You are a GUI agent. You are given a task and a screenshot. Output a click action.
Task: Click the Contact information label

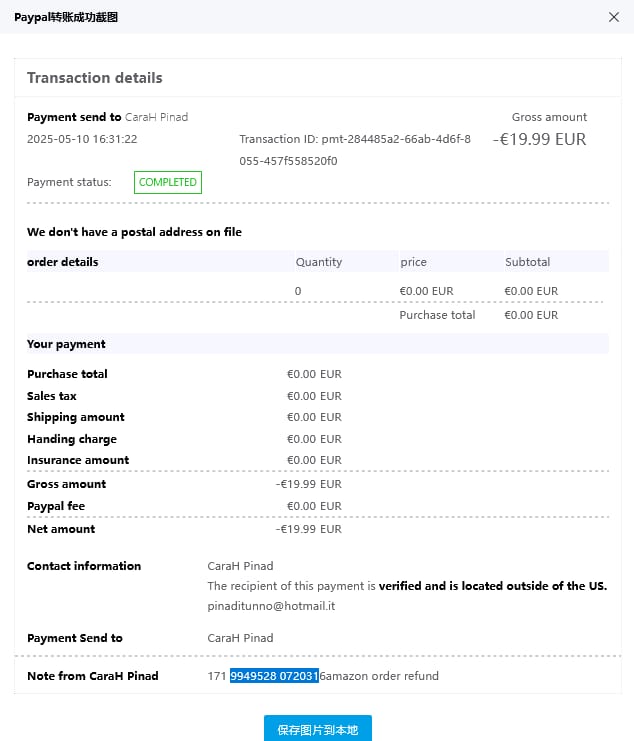(x=84, y=566)
